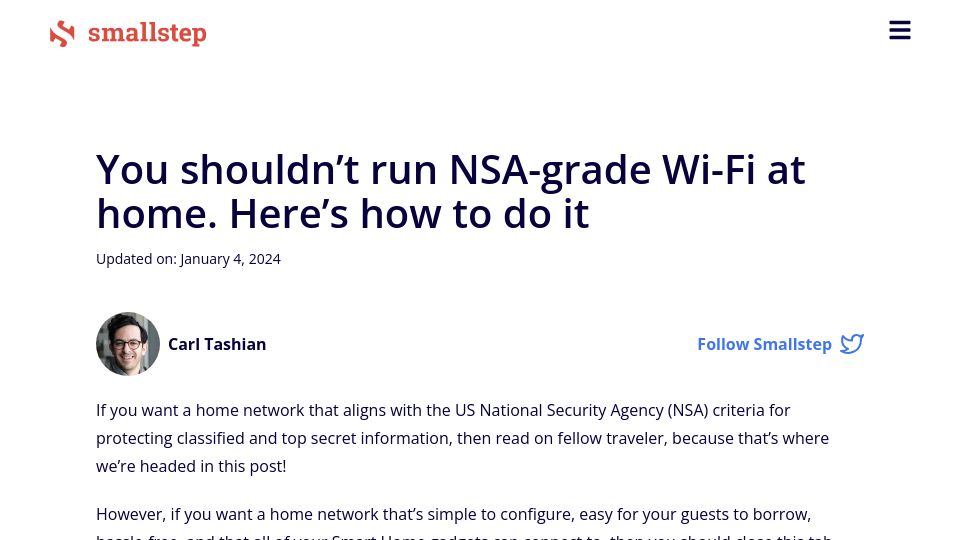Viewport: 960px width, 540px height.
Task: Click the title line "home. Here's how to do it"
Action: [342, 214]
